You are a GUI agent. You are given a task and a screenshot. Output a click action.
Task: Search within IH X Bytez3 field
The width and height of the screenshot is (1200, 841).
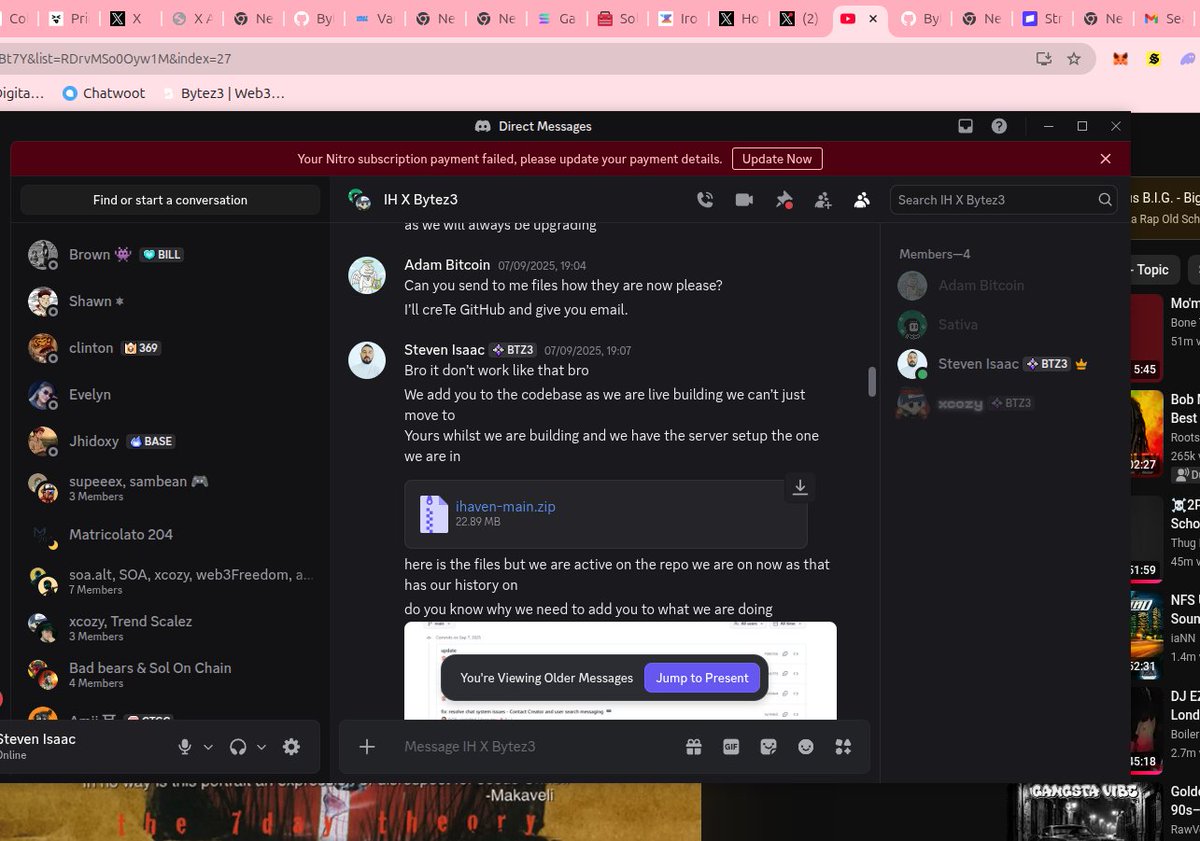coord(1003,200)
